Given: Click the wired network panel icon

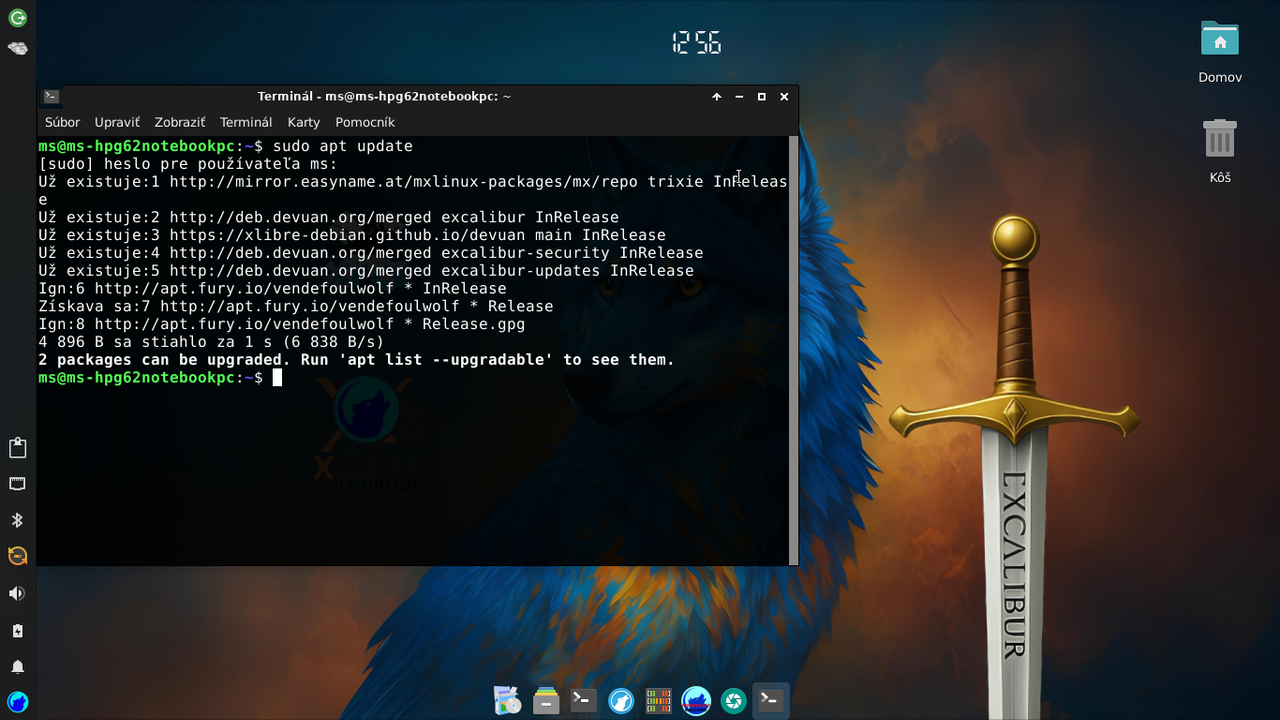Looking at the screenshot, I should point(17,484).
